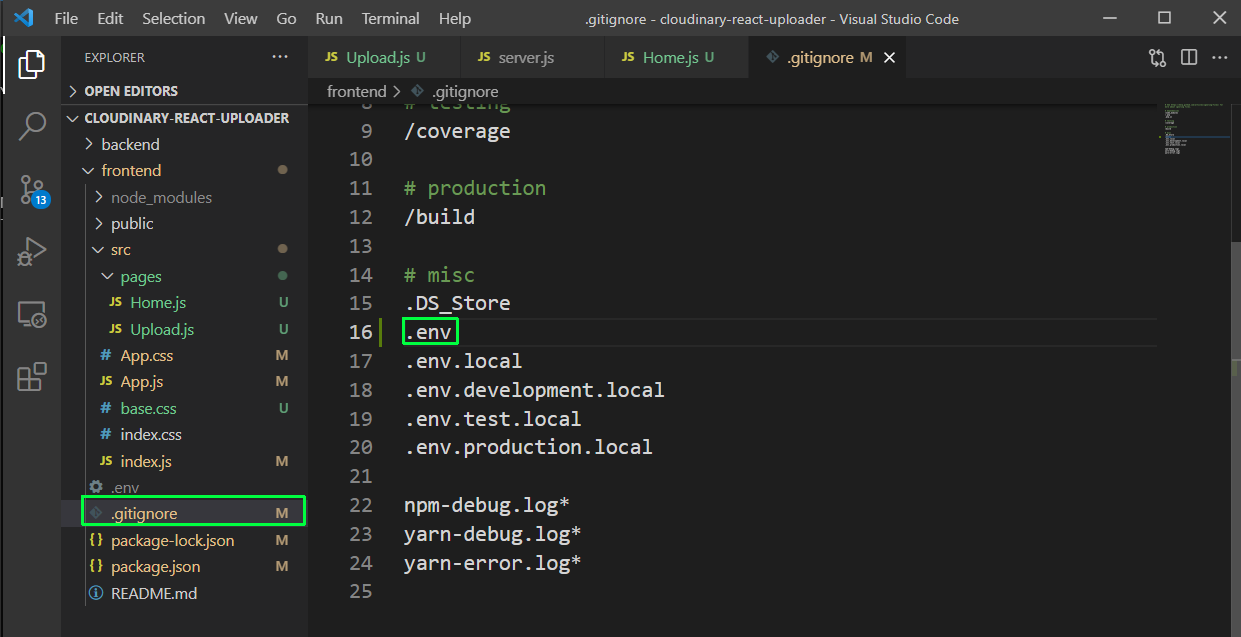The width and height of the screenshot is (1241, 637).
Task: Click the VS Code logo icon
Action: (x=24, y=19)
